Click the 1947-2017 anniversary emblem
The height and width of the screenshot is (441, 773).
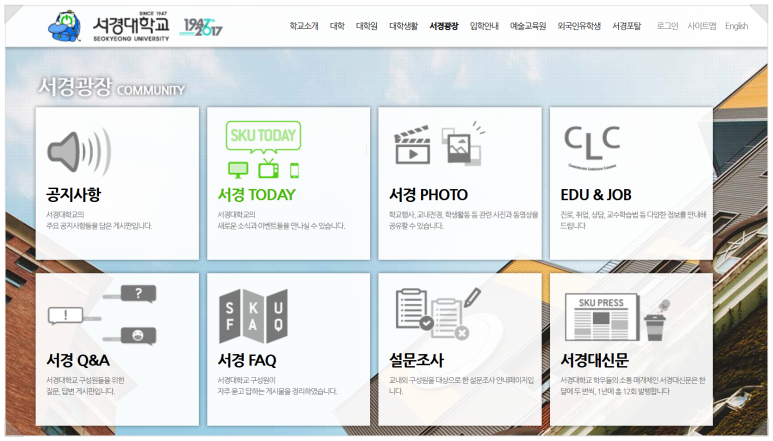pyautogui.click(x=201, y=27)
